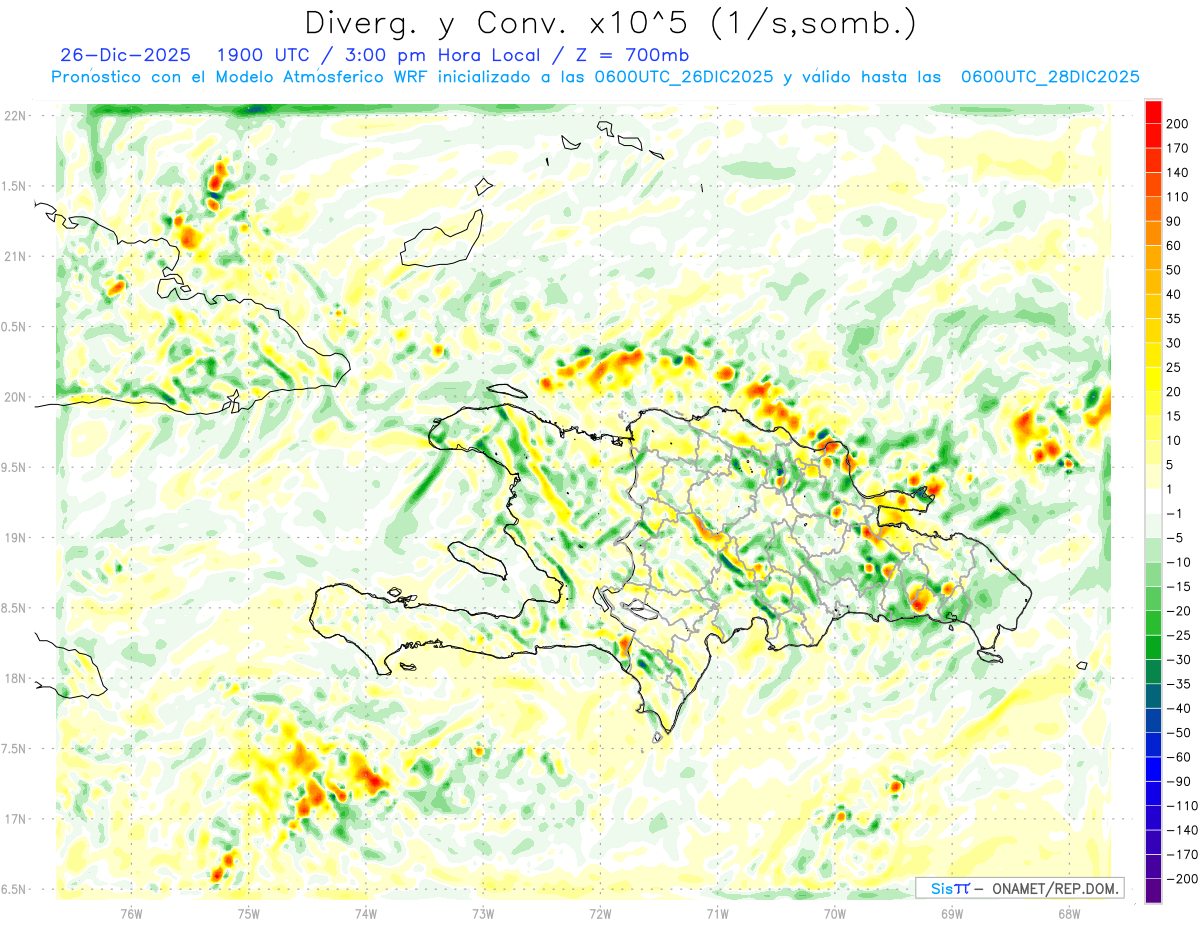Click the colorbar label '-25'
Screen dimensions: 1200x927
click(1178, 636)
